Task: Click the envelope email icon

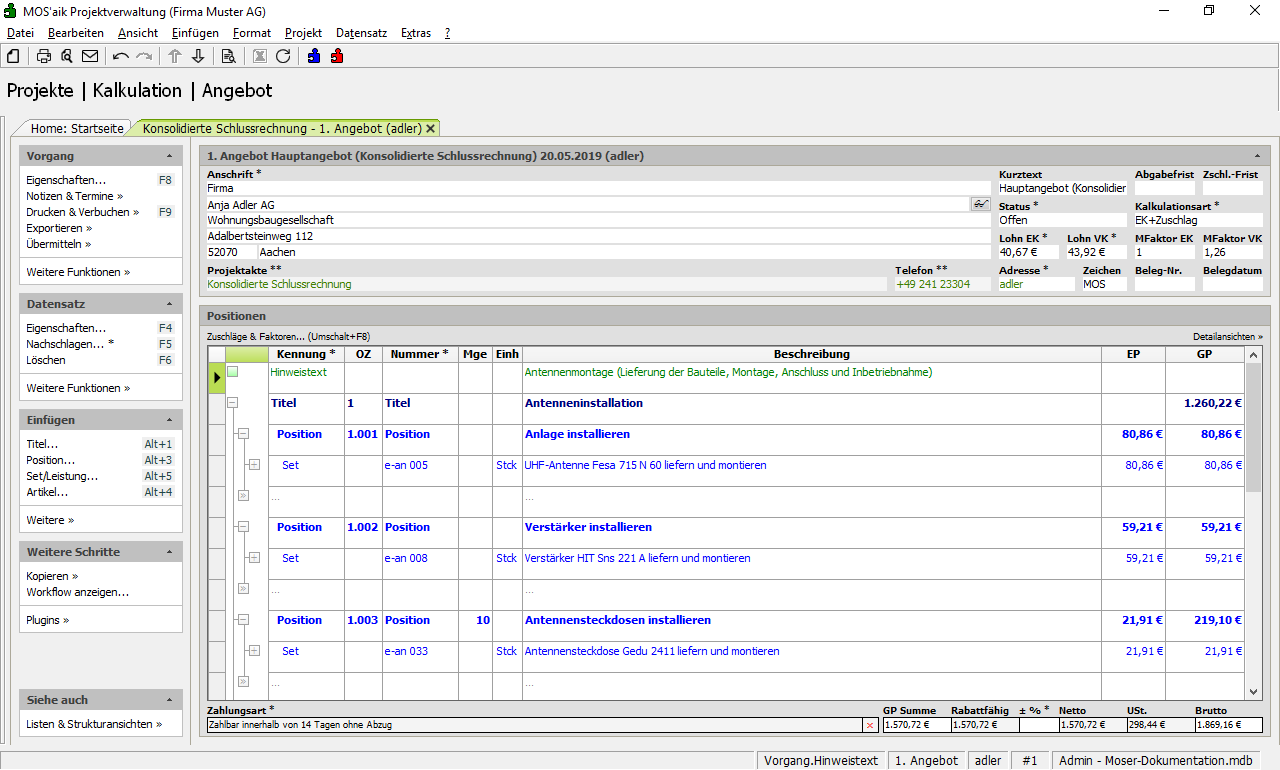Action: [90, 56]
